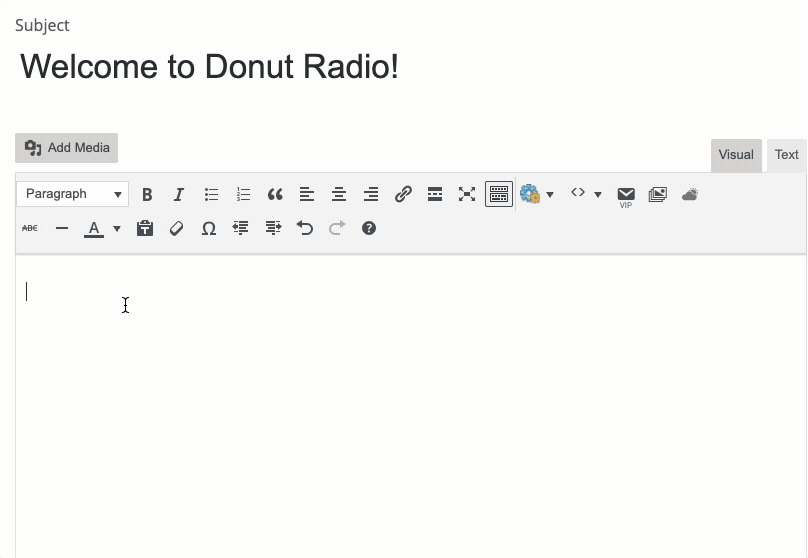Apply the text color
Viewport: 808px width, 558px height.
(94, 228)
